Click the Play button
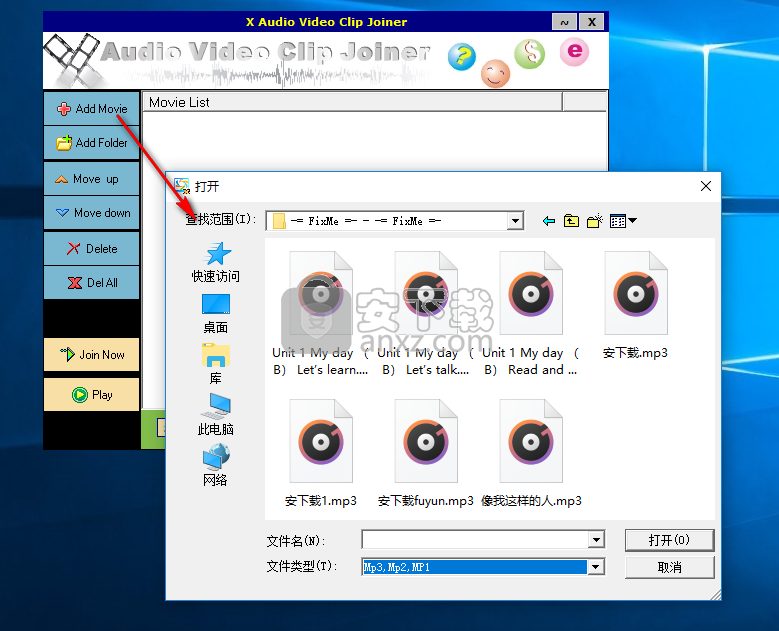The image size is (779, 631). coord(91,395)
